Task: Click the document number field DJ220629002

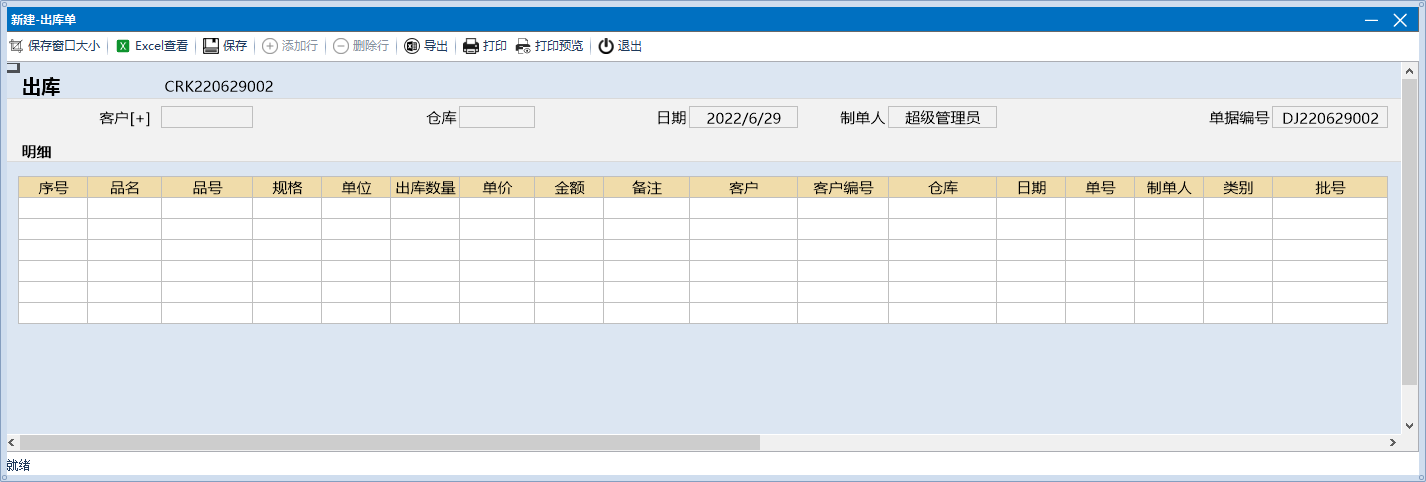Action: tap(1330, 118)
